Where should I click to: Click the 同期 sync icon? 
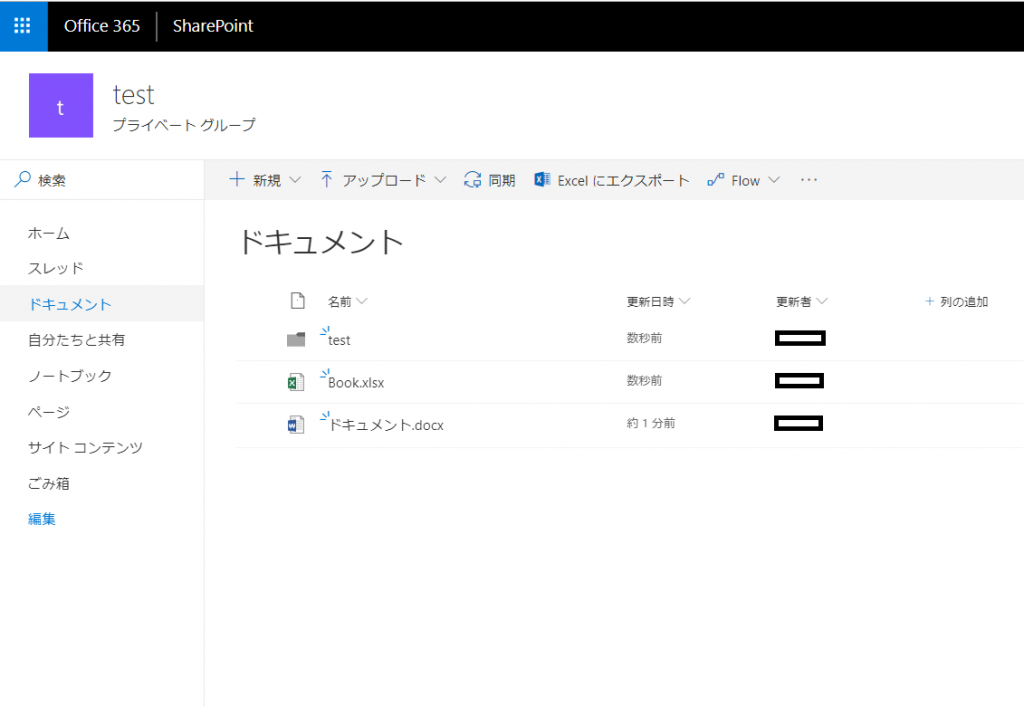[472, 180]
